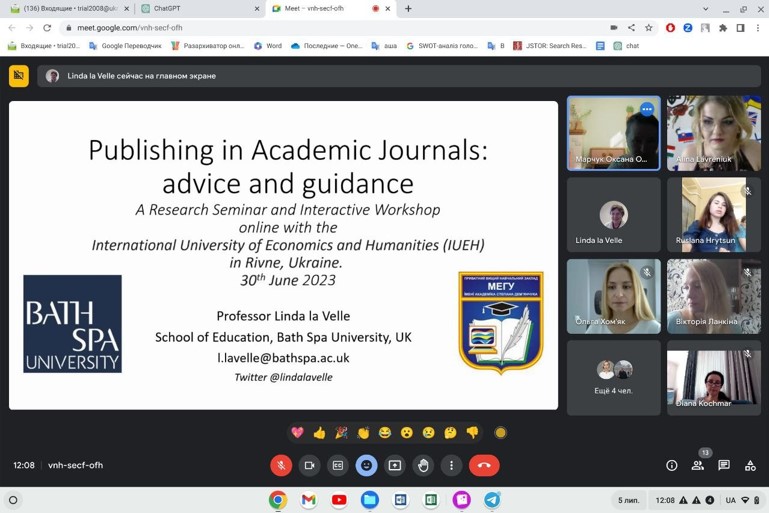Screen dimensions: 769x513
Task: Open the tab search dropdown arrow
Action: click(705, 9)
